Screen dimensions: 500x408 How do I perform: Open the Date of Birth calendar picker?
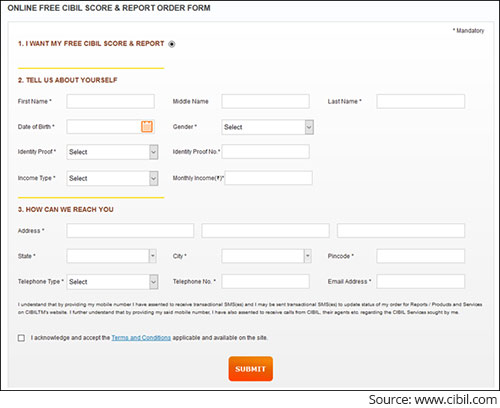(x=147, y=127)
